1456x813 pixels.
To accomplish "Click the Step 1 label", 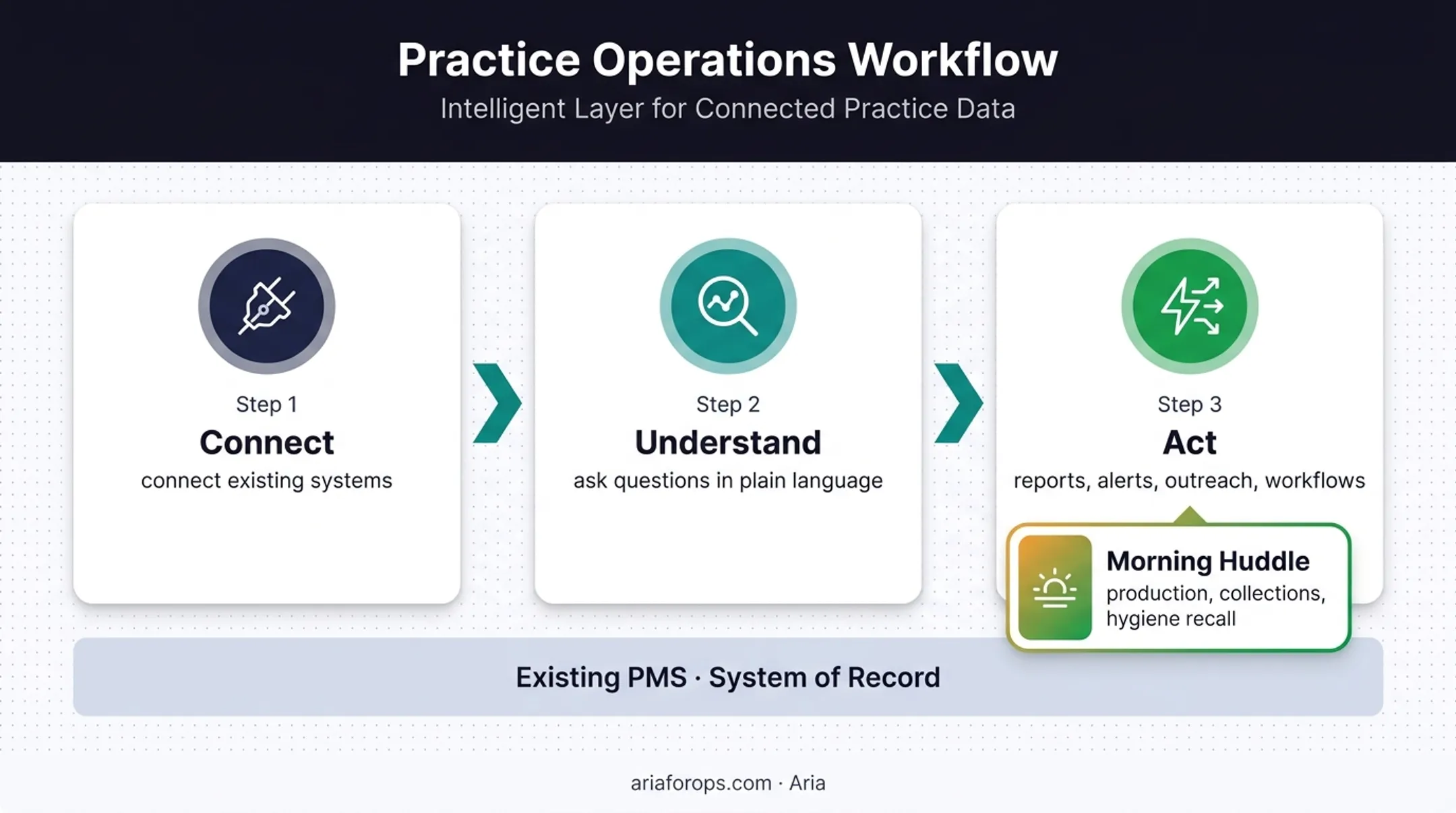I will (266, 404).
